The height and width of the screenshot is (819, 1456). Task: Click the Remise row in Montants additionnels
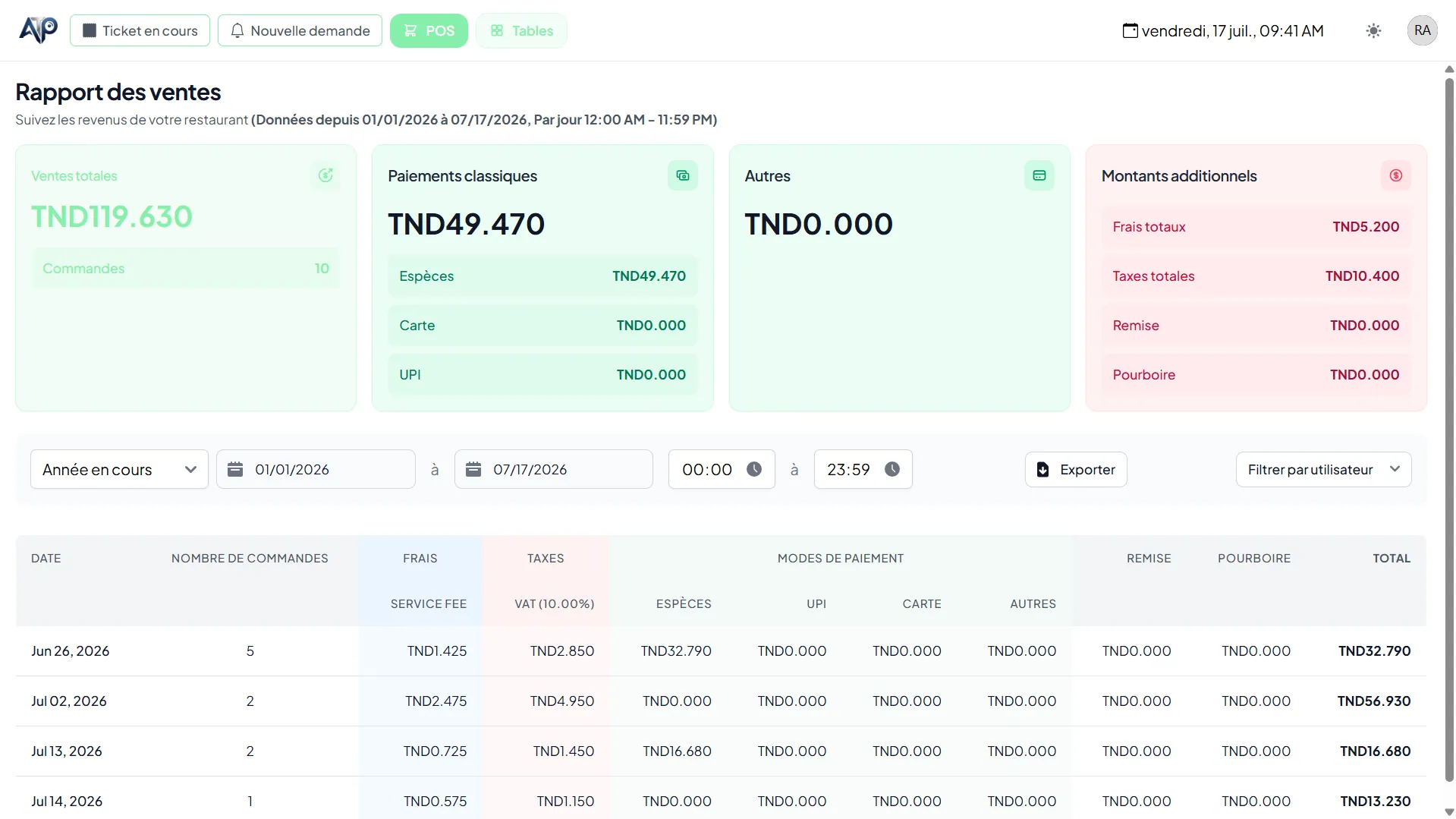pos(1256,325)
